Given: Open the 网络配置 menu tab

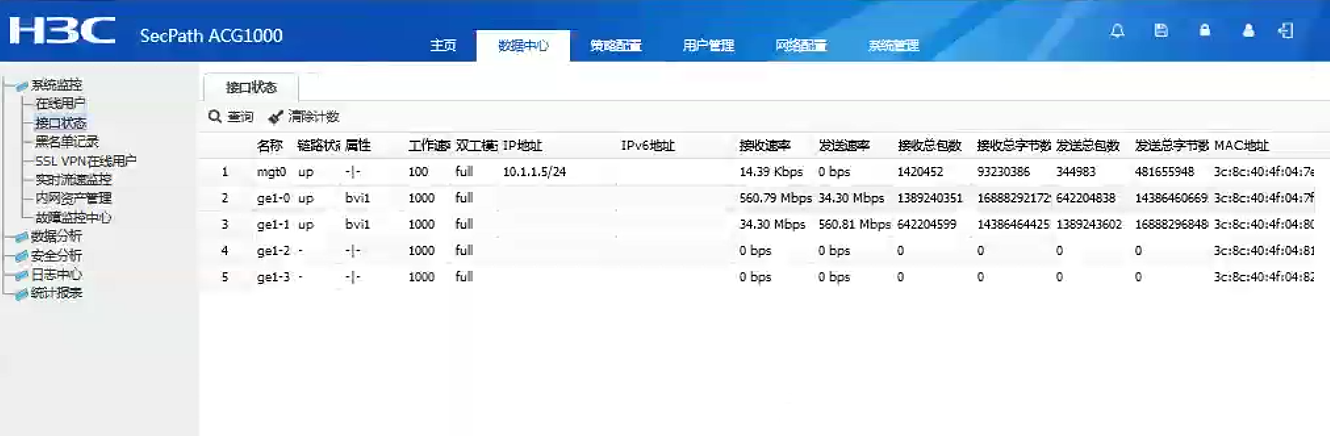Looking at the screenshot, I should (801, 46).
